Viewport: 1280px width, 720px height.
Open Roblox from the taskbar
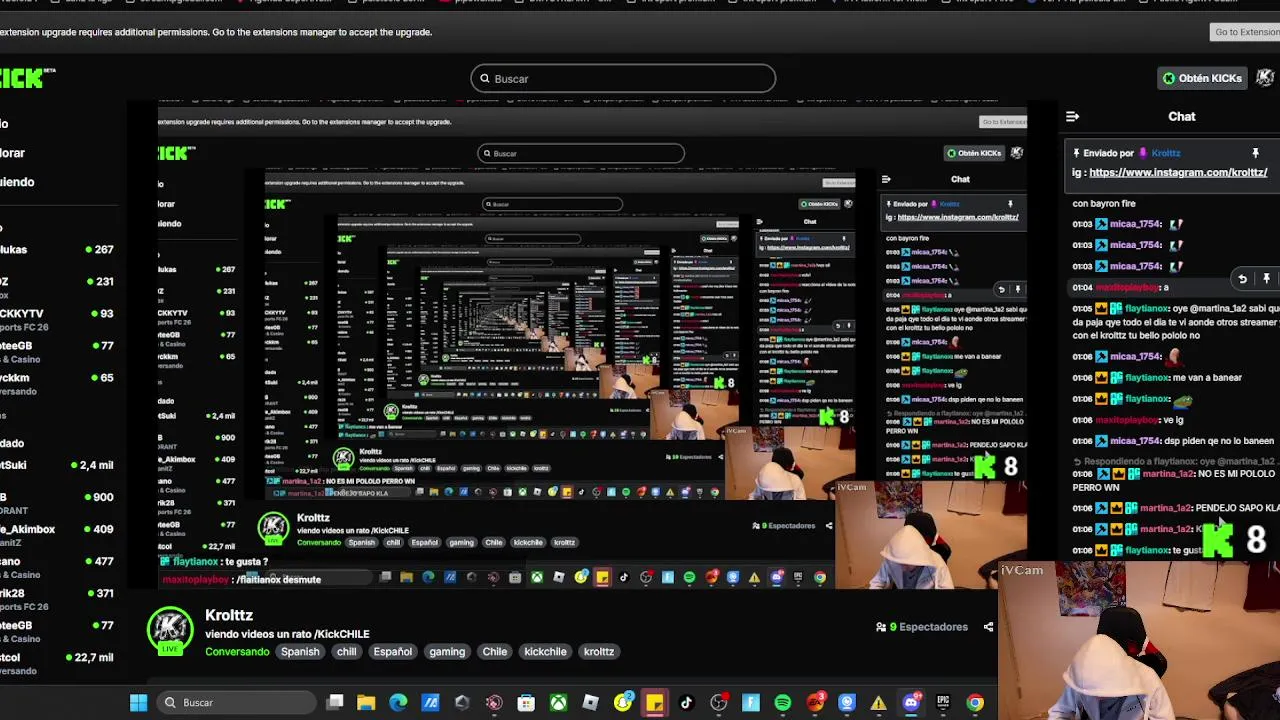pos(590,703)
